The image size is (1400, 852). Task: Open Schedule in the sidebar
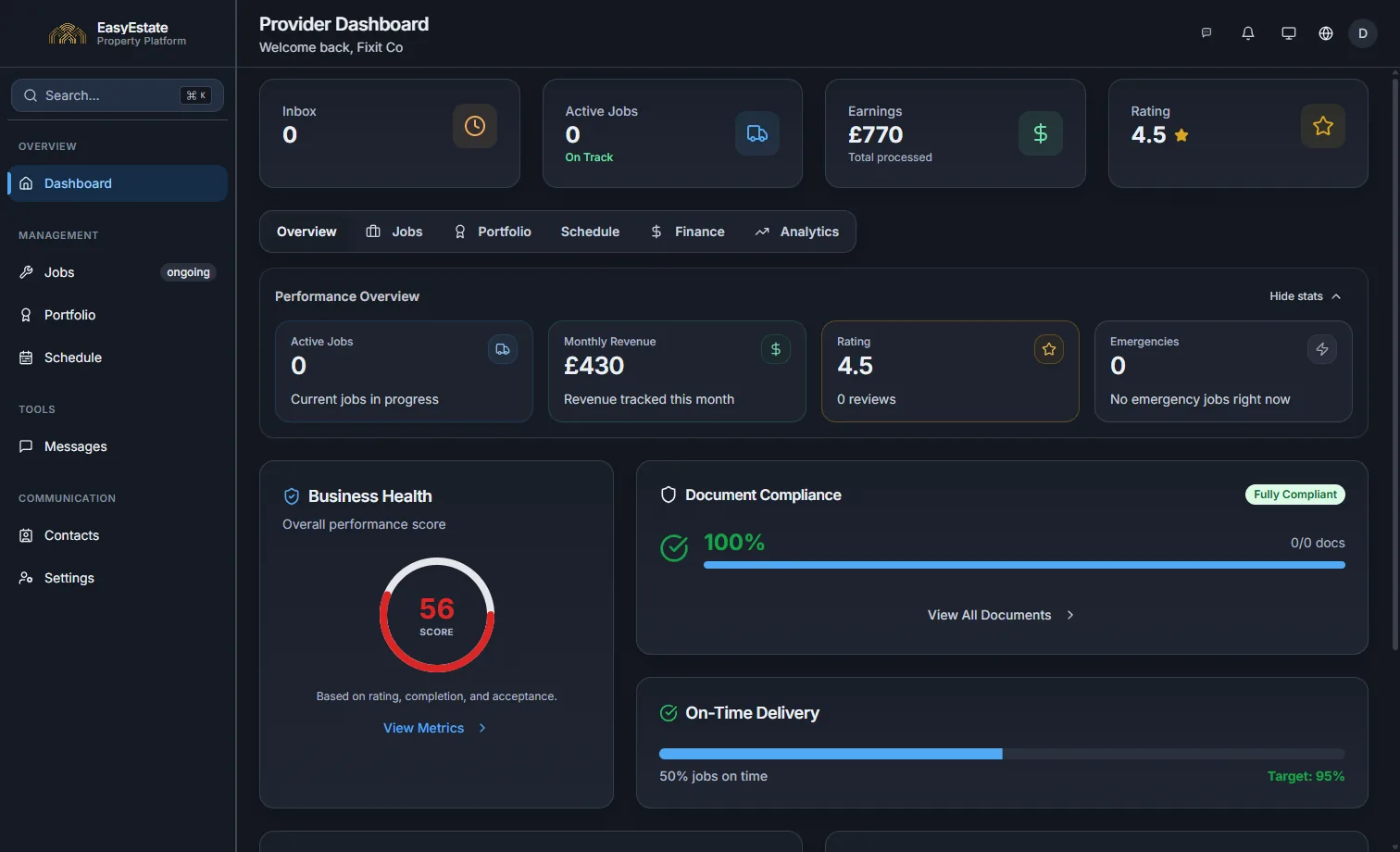click(118, 357)
